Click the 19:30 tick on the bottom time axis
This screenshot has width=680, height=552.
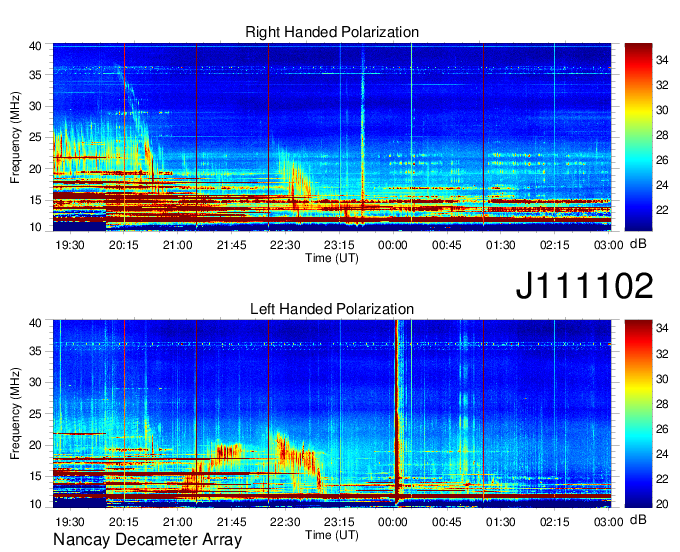click(x=70, y=522)
